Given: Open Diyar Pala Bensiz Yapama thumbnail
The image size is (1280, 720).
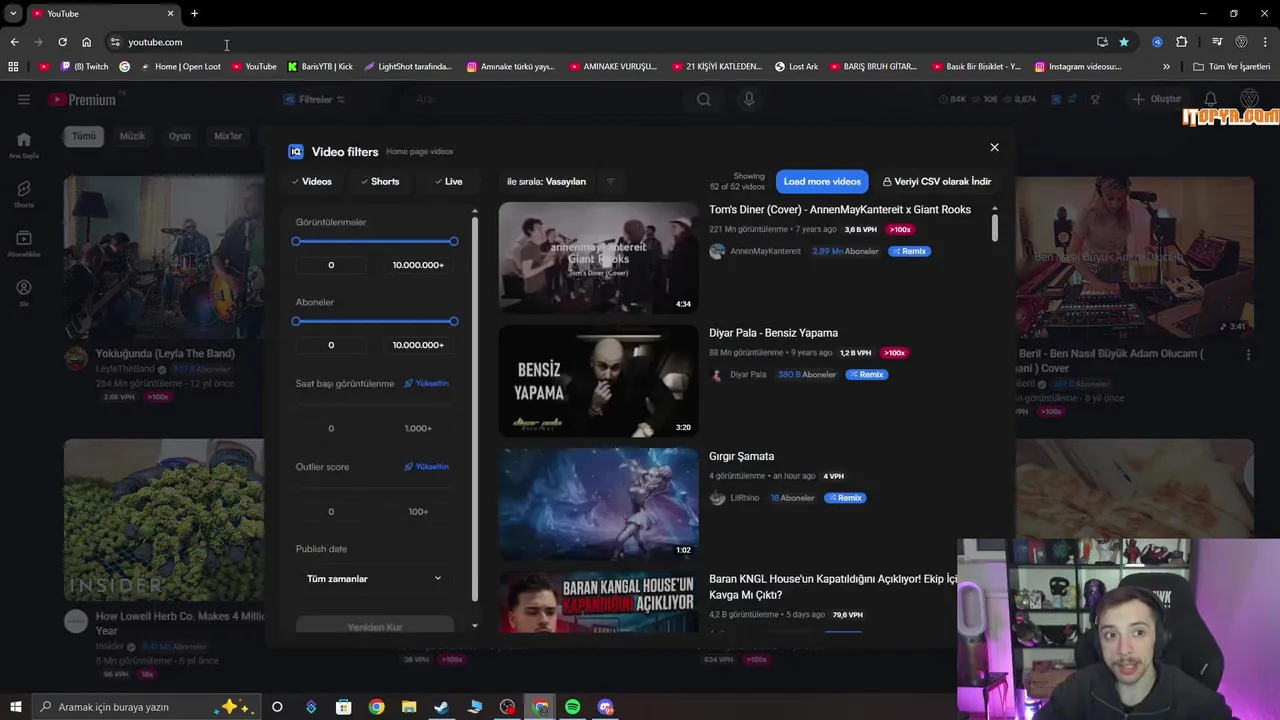Looking at the screenshot, I should pos(598,381).
